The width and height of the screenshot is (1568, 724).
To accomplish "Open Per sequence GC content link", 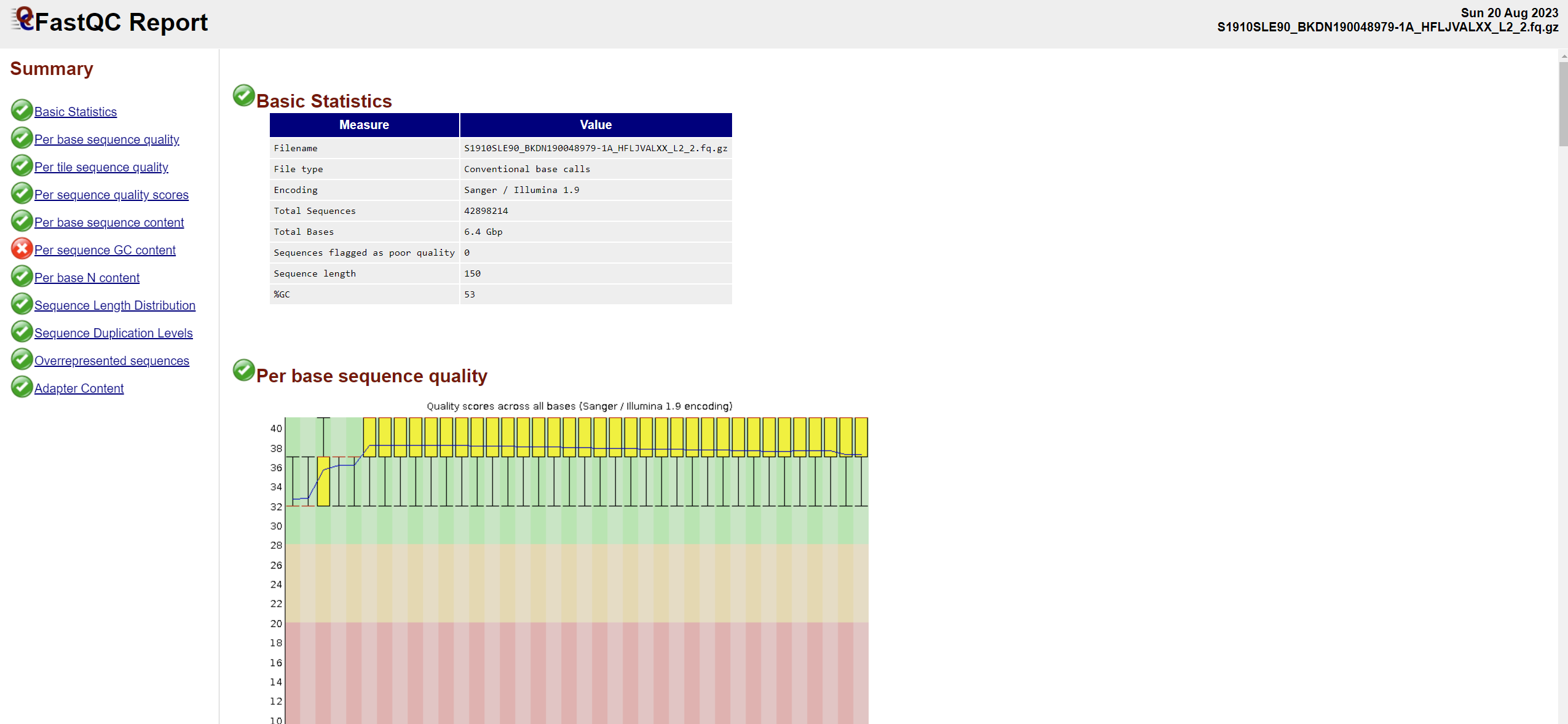I will pos(104,250).
